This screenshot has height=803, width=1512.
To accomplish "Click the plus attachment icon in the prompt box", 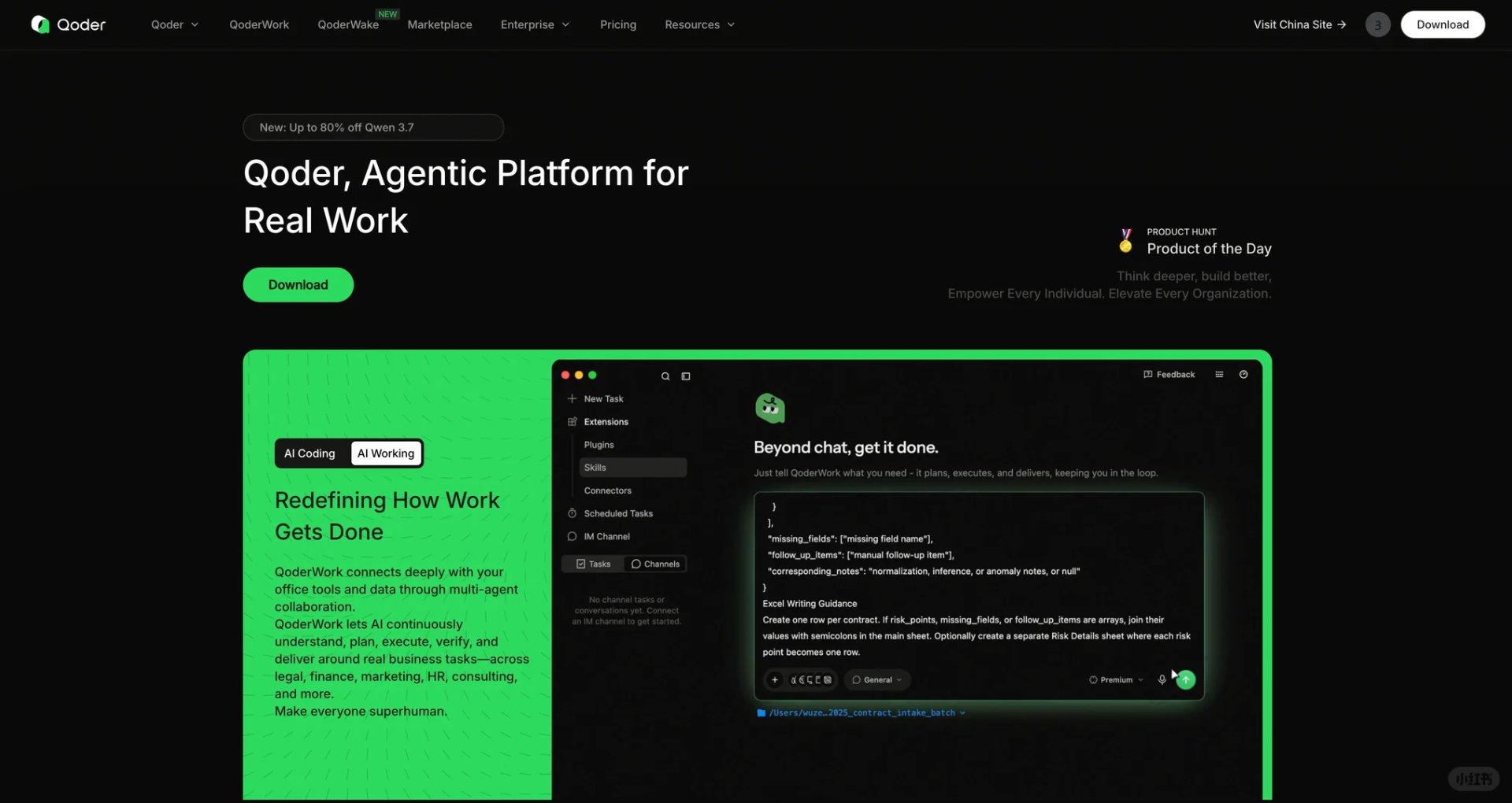I will (774, 679).
